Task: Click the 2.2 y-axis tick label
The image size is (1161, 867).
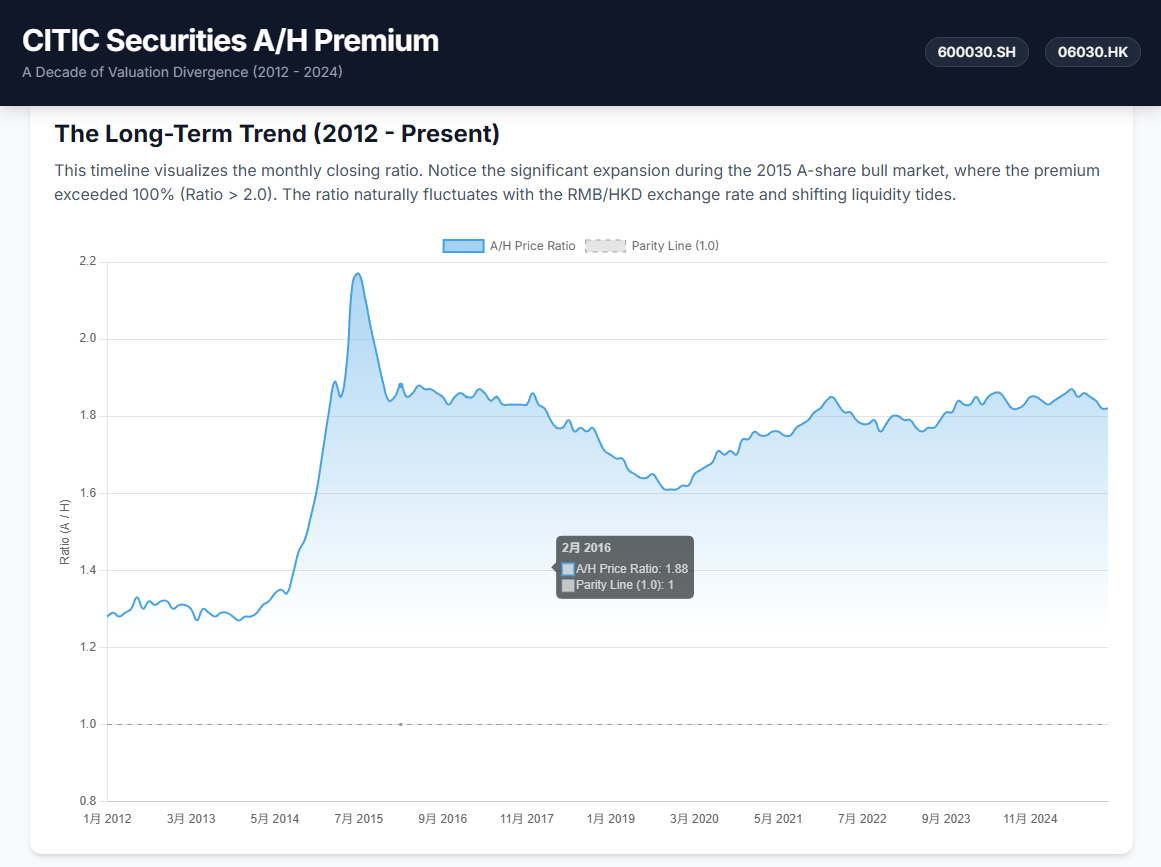Action: coord(87,262)
